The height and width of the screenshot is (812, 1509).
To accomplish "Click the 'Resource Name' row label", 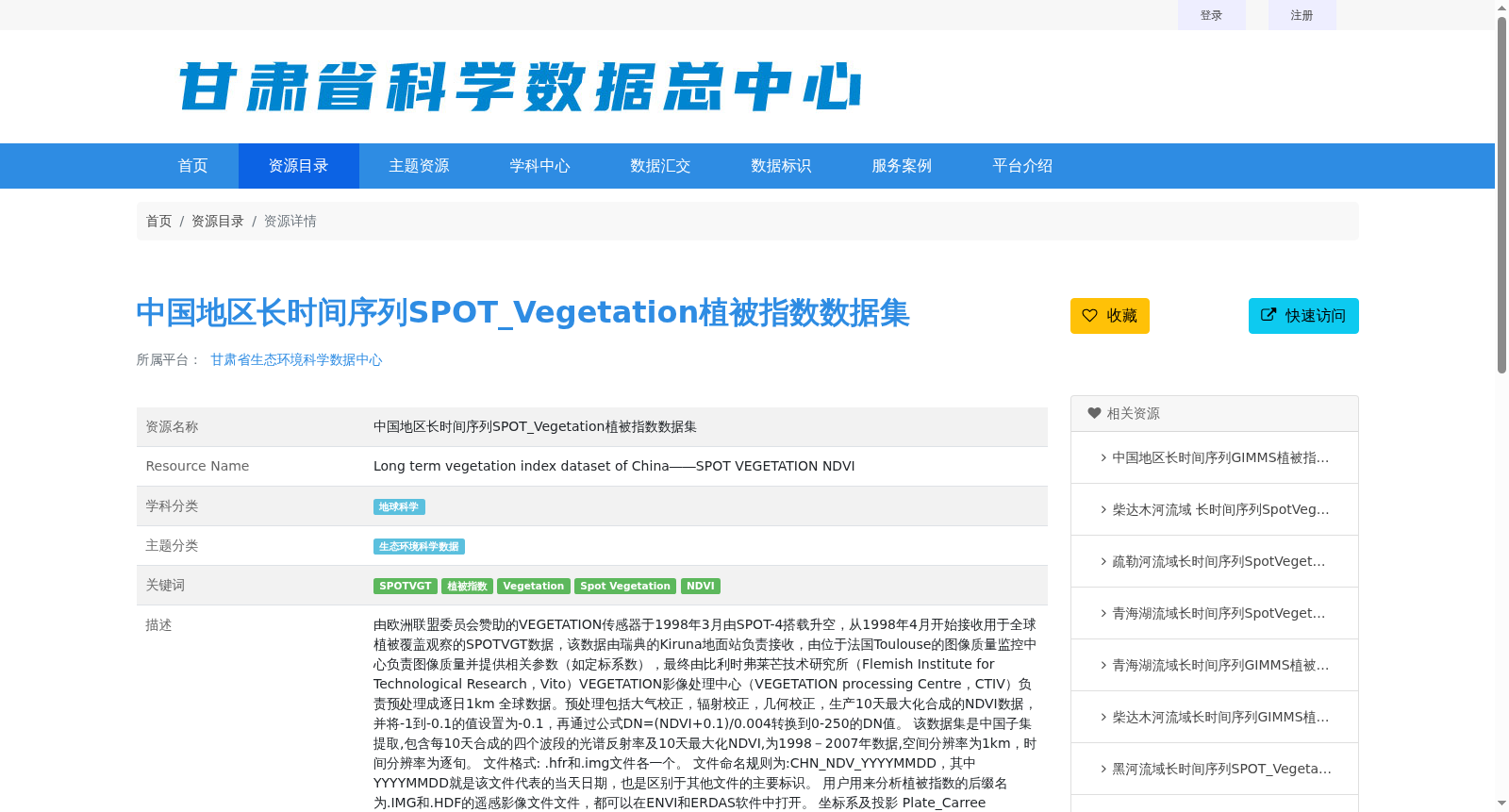I will tap(197, 466).
